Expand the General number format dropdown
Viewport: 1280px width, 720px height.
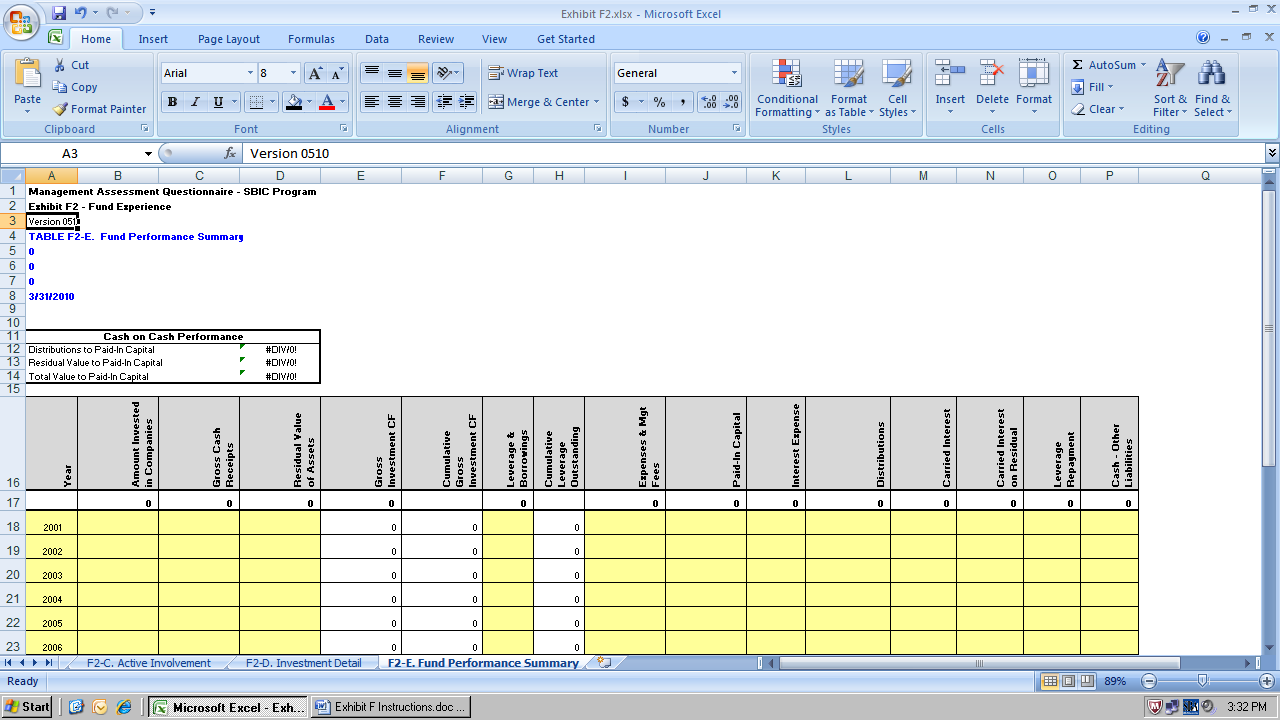tap(734, 73)
